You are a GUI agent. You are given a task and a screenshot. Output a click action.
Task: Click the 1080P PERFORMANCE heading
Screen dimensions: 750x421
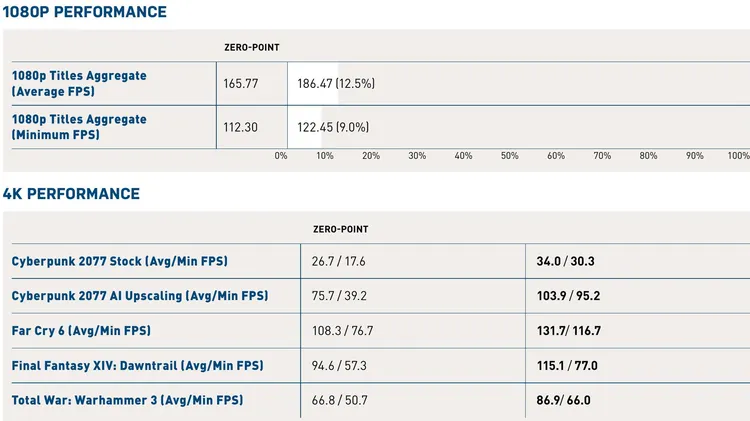(85, 12)
